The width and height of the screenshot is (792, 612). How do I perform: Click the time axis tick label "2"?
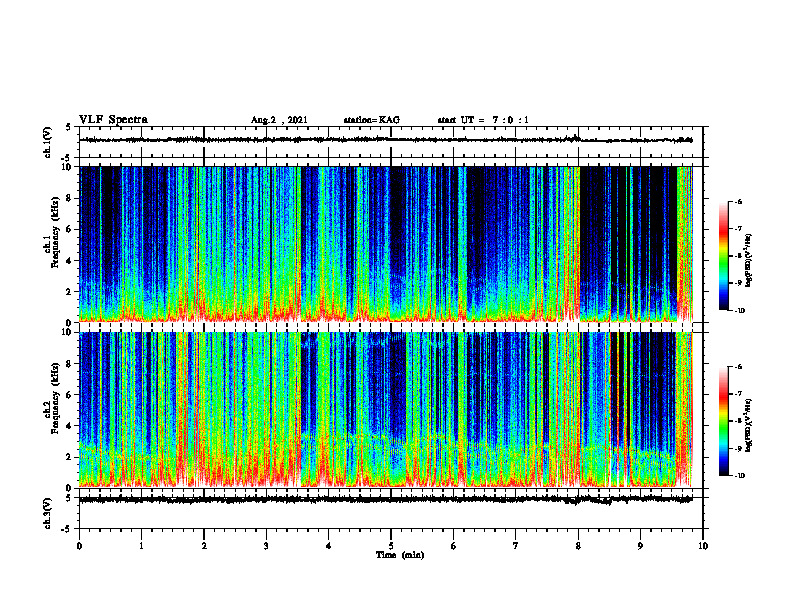(x=204, y=546)
